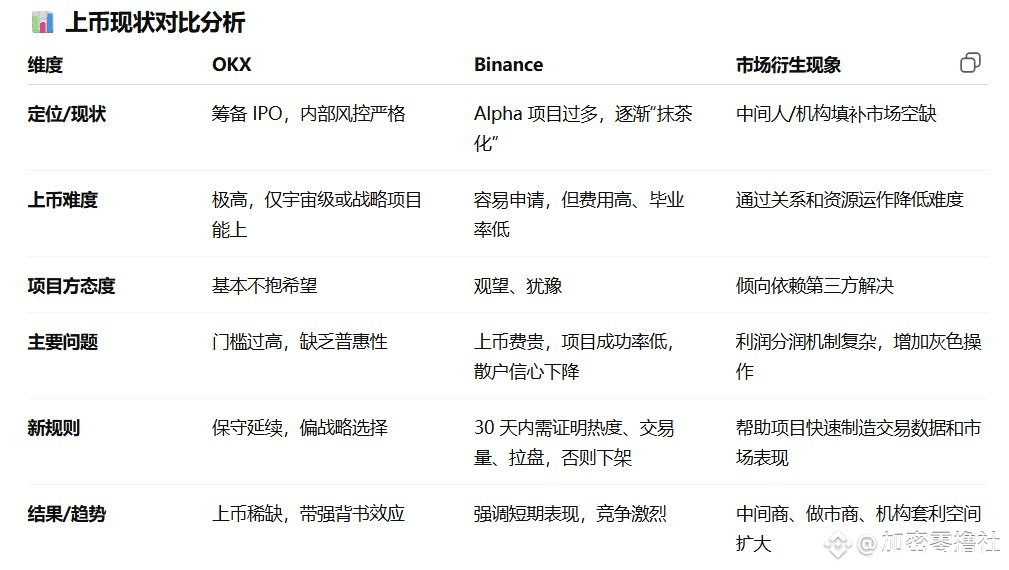
Task: Click the 倾向依赖第三方解决 cell
Action: 815,286
